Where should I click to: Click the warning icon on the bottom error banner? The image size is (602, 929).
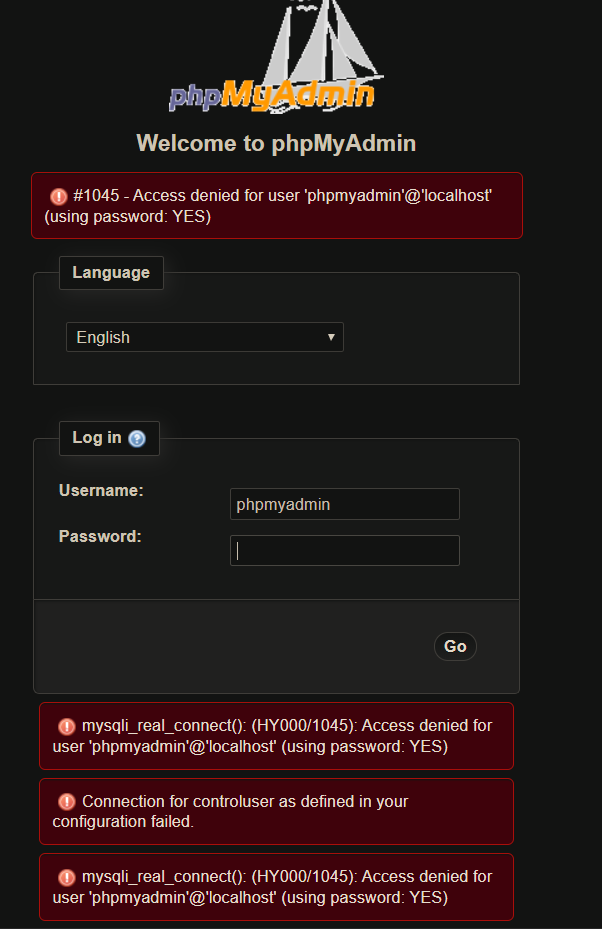coord(65,875)
